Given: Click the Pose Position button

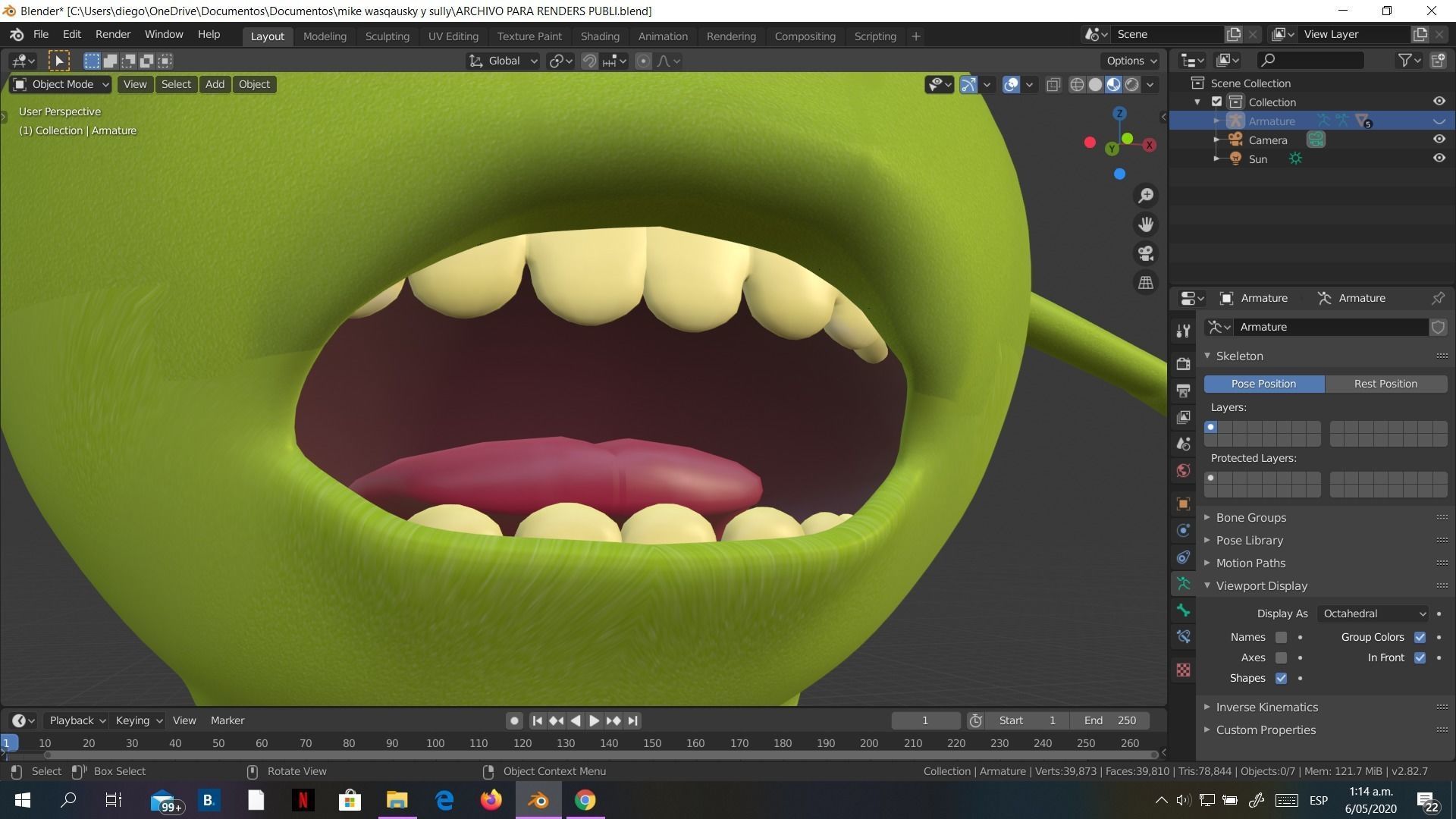Looking at the screenshot, I should tap(1263, 384).
